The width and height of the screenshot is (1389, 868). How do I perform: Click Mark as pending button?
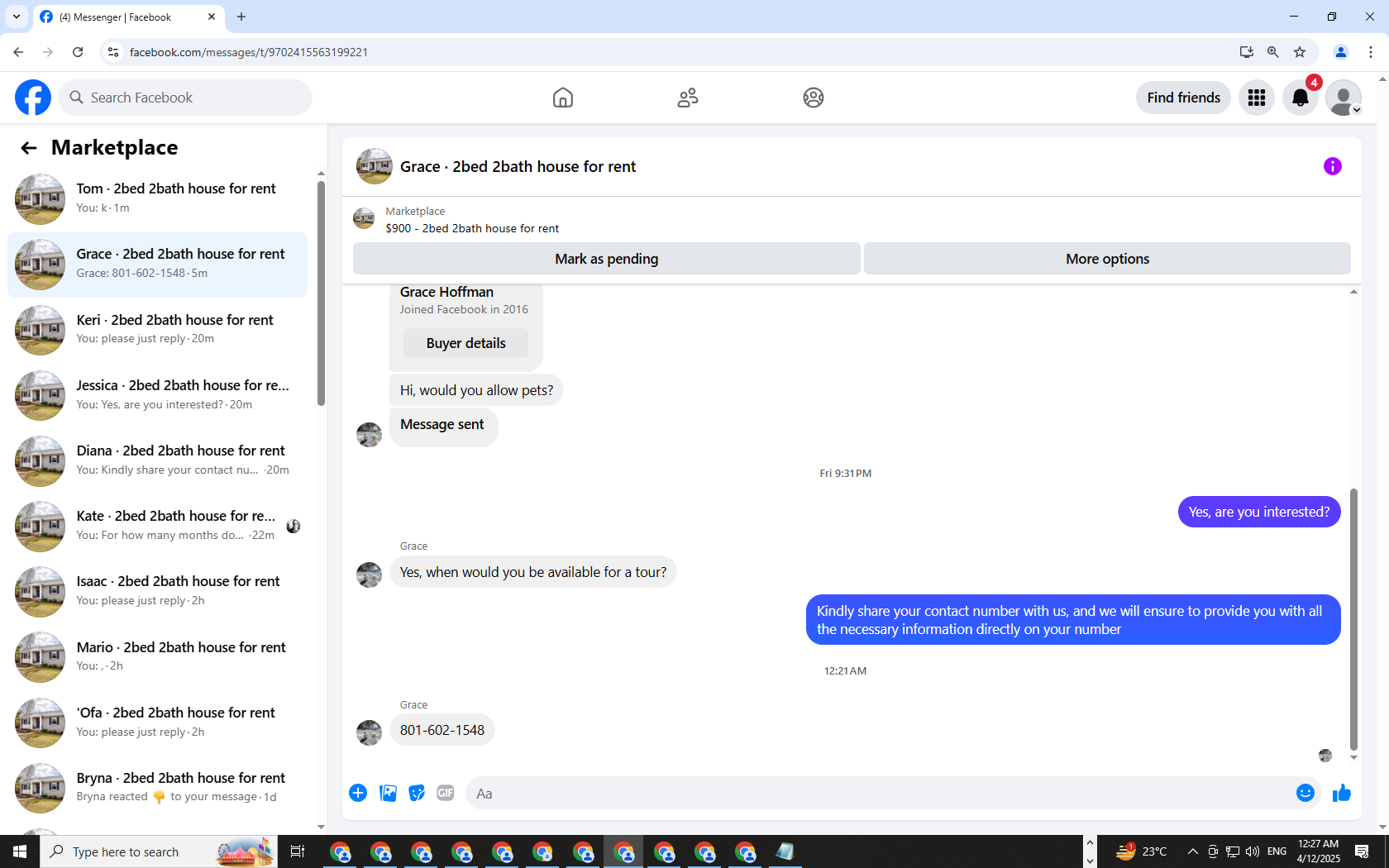point(607,259)
